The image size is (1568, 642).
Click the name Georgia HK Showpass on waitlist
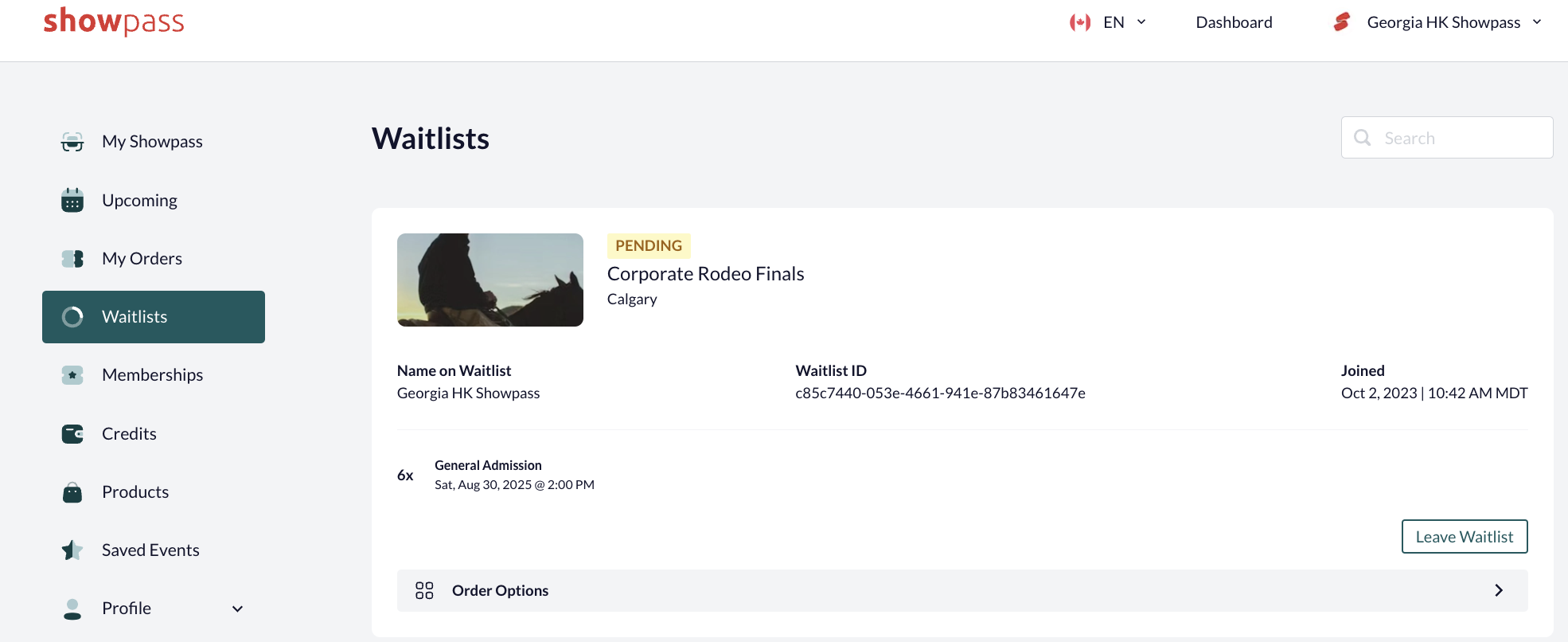click(x=468, y=393)
